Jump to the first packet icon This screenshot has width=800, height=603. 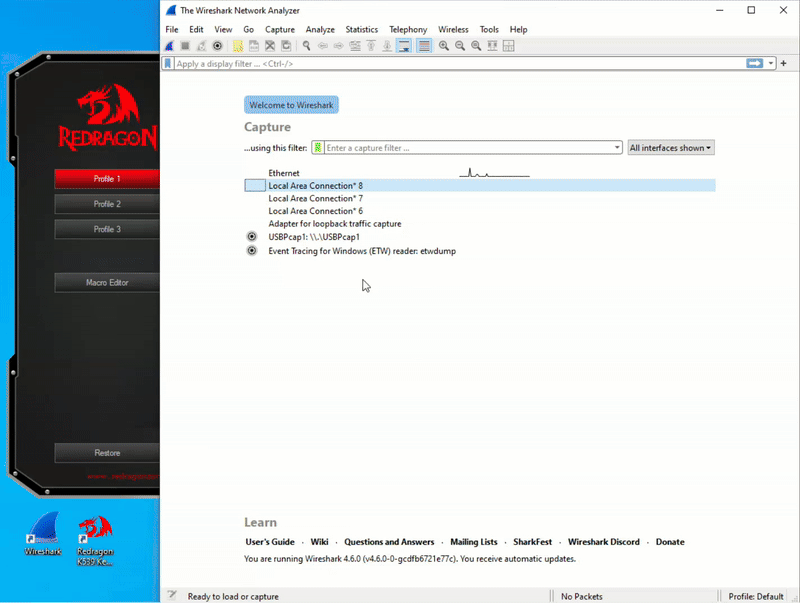pyautogui.click(x=371, y=46)
